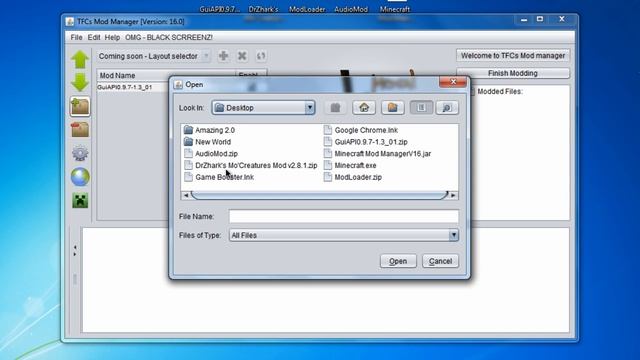Click the Minecraft.exe file icon
The width and height of the screenshot is (640, 360).
click(328, 165)
